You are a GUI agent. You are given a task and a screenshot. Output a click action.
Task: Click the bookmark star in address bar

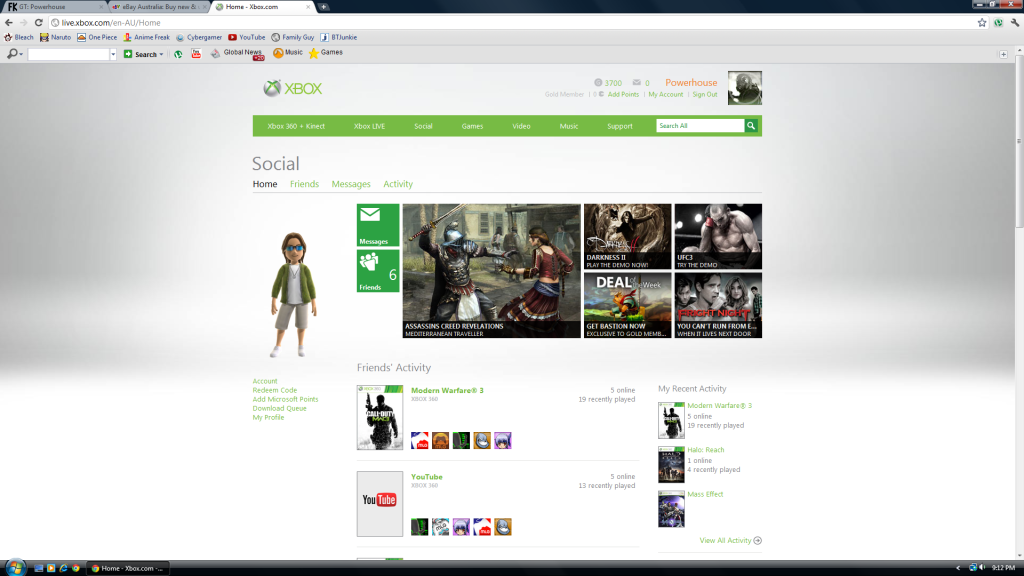[x=982, y=22]
